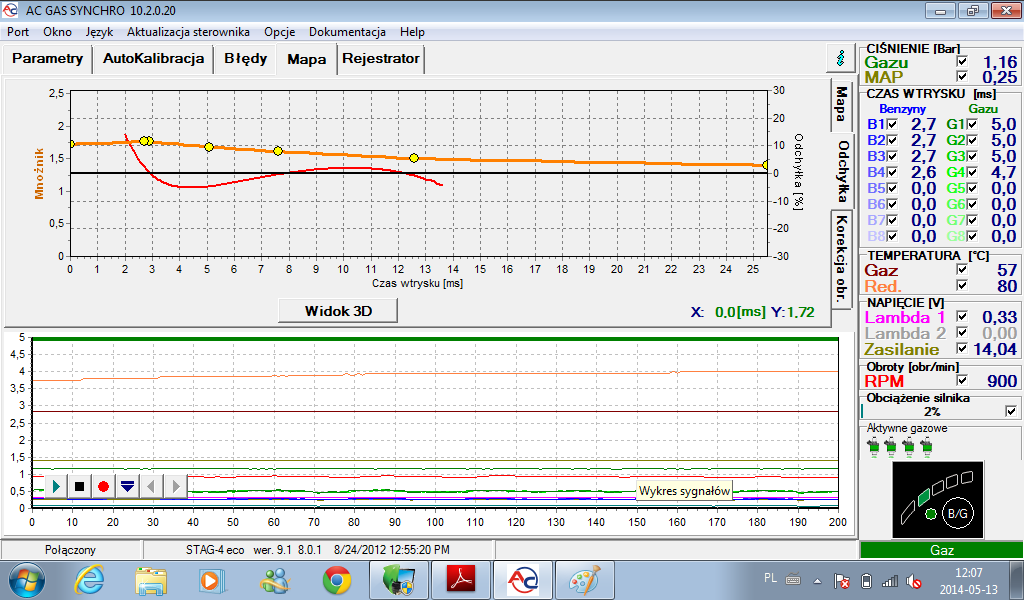Viewport: 1024px width, 600px height.
Task: Open the Aktualizacja sterownika menu
Action: 188,32
